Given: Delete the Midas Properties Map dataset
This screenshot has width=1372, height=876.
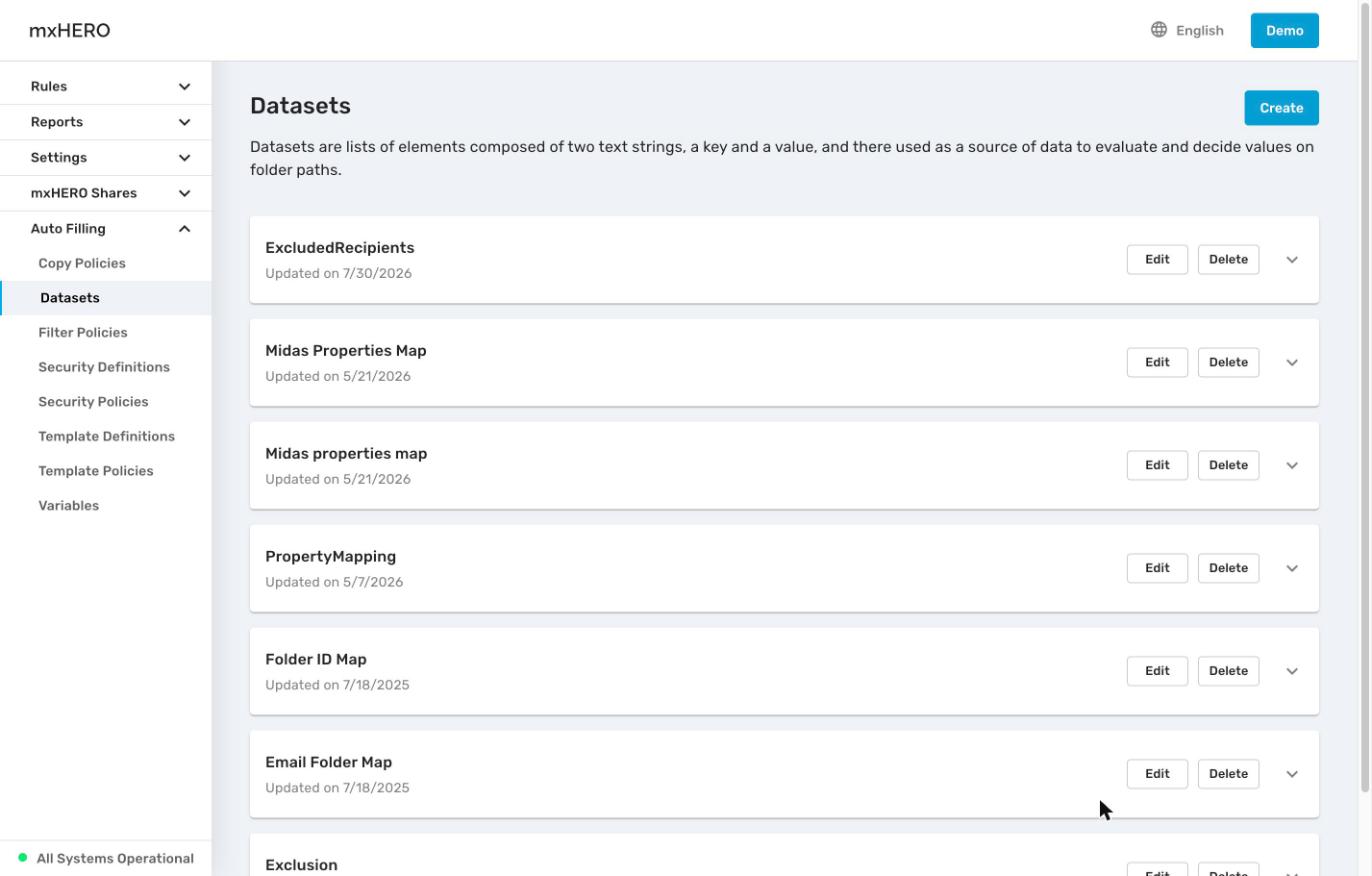Looking at the screenshot, I should pyautogui.click(x=1228, y=362).
